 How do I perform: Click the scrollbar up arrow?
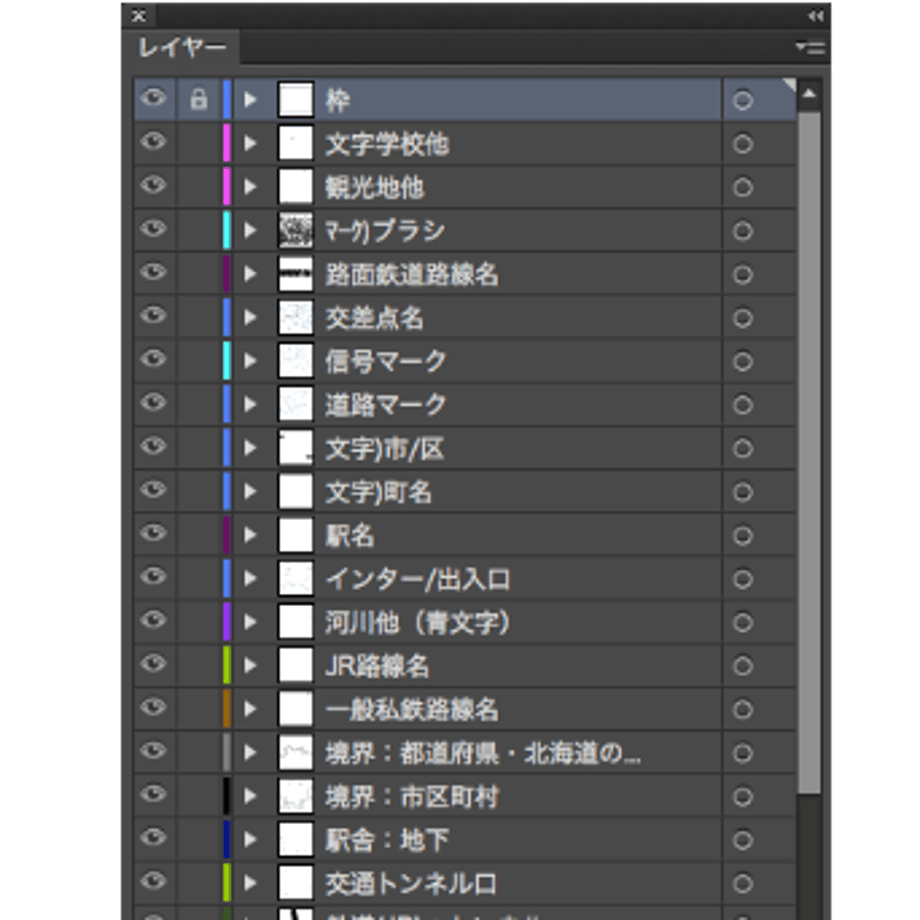[809, 94]
